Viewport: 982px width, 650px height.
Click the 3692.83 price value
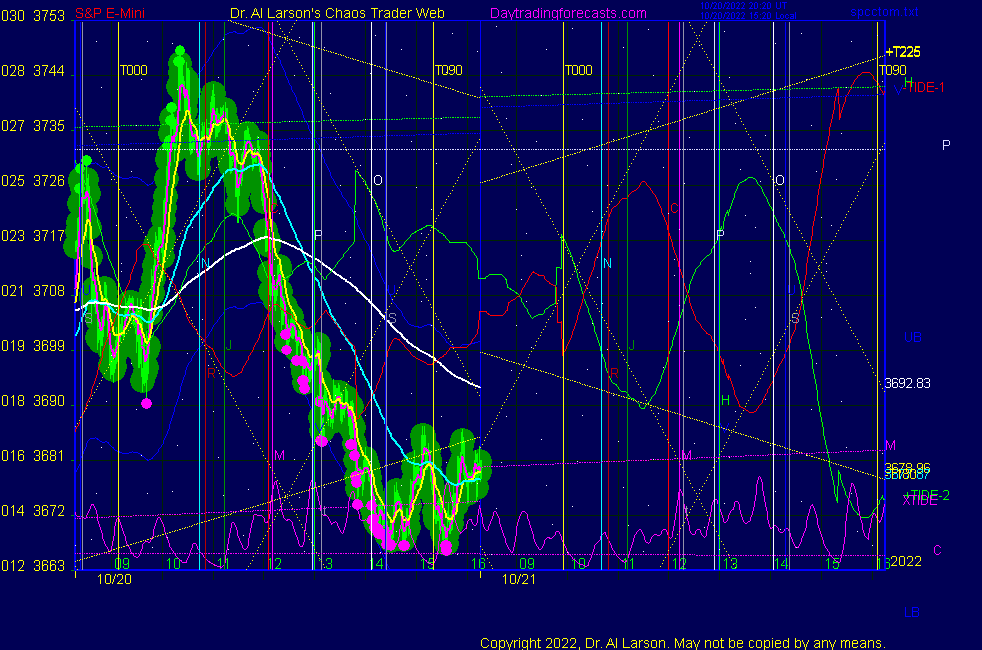(x=907, y=383)
